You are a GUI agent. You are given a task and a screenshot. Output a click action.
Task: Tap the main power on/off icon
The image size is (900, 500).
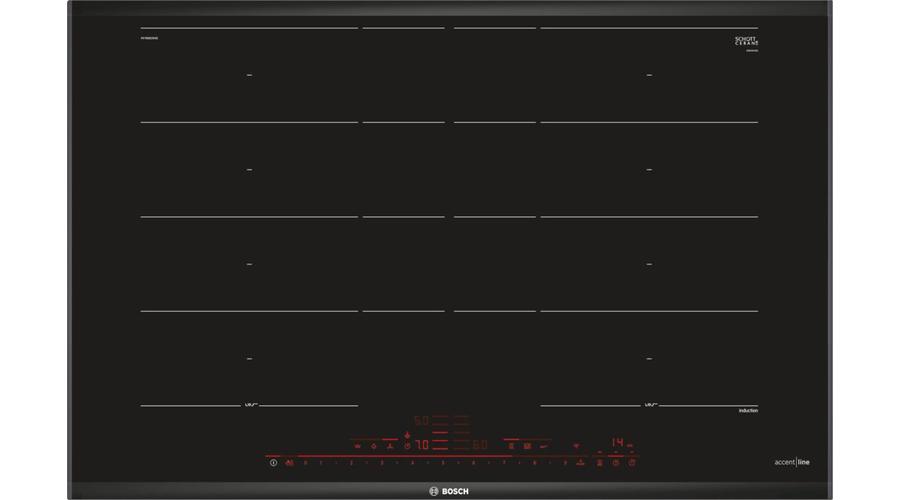coord(273,463)
